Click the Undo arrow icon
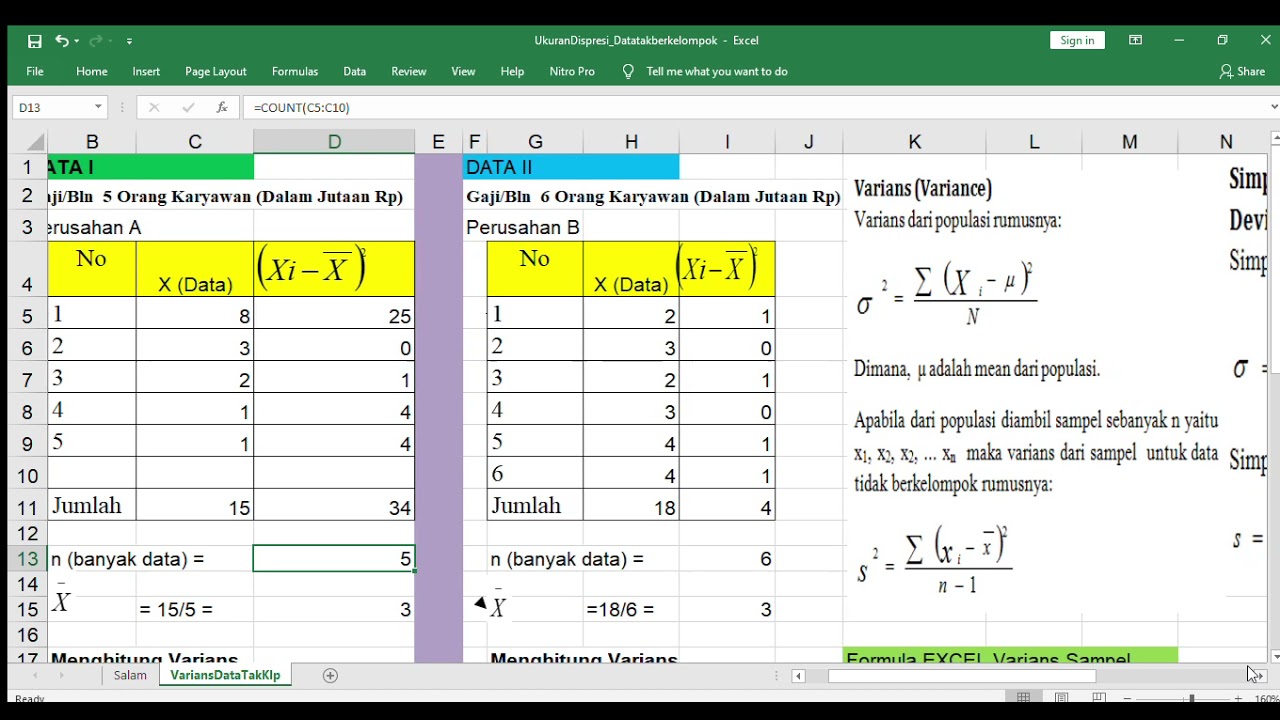The height and width of the screenshot is (720, 1280). click(x=62, y=41)
